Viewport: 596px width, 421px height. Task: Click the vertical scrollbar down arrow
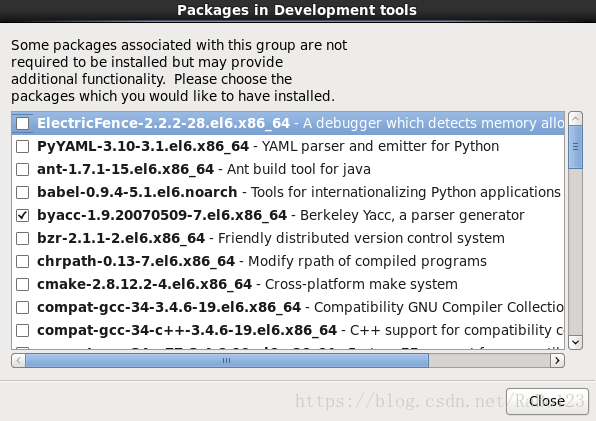tap(575, 342)
